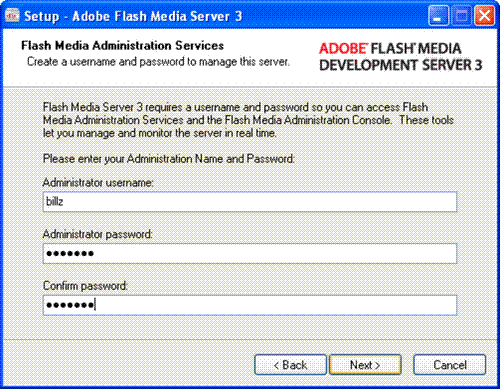Click the 'Create a username and password' subtitle

point(158,62)
